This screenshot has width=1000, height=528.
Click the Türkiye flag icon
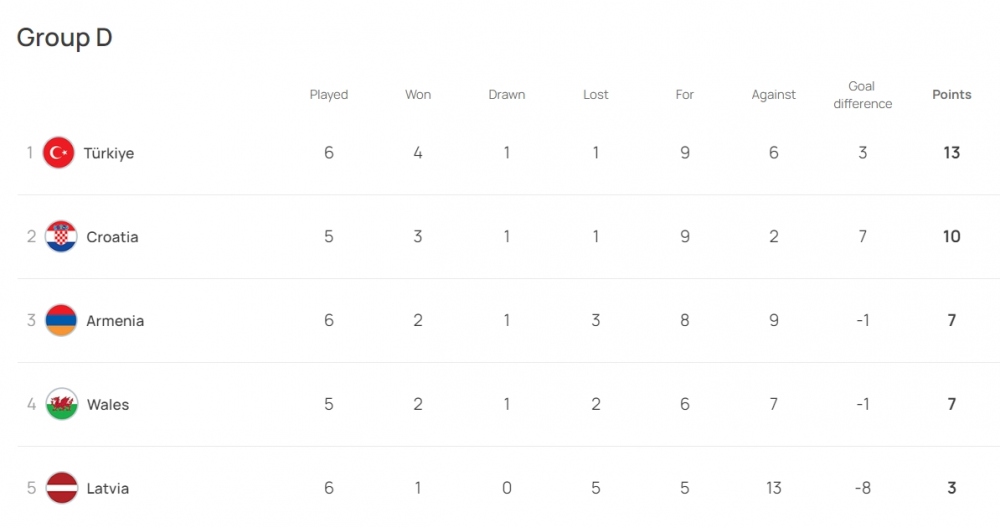tap(59, 153)
